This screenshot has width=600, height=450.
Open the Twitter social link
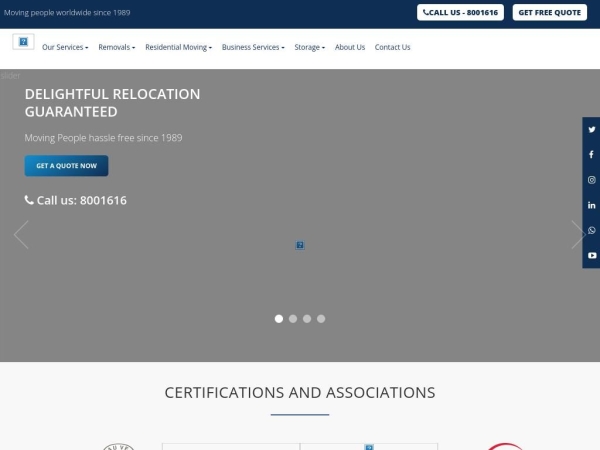point(591,130)
